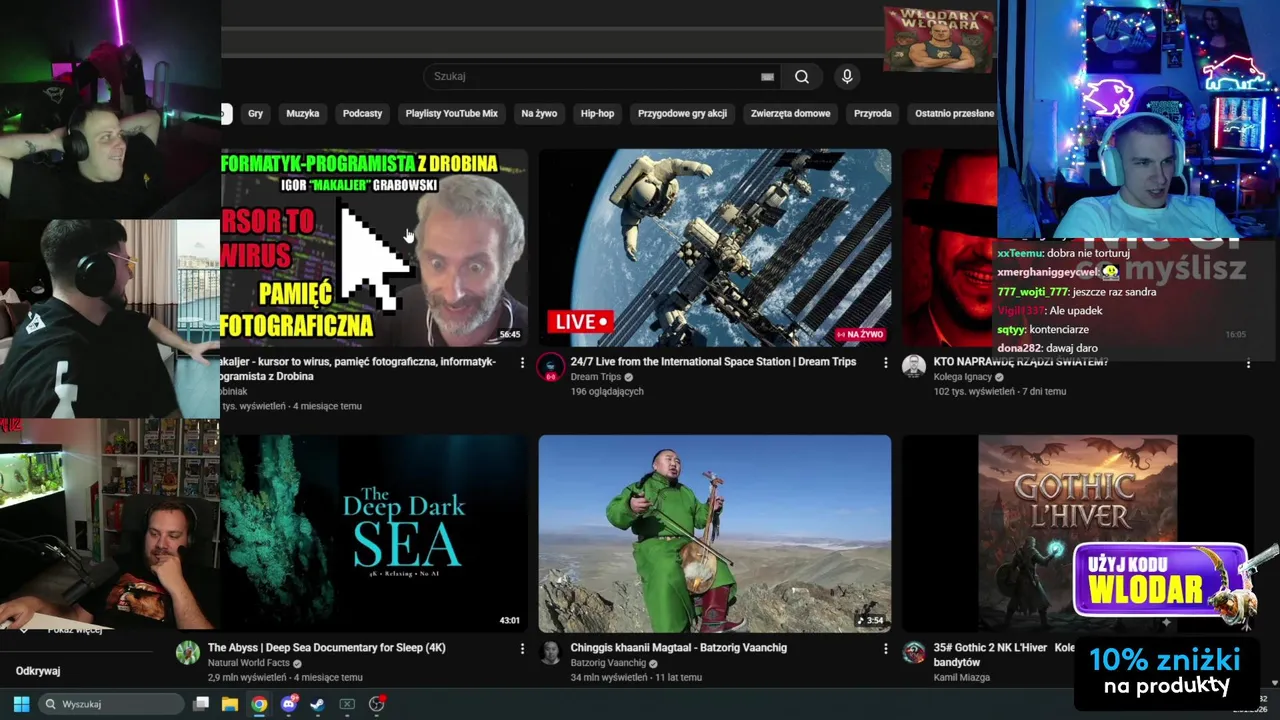The height and width of the screenshot is (720, 1280).
Task: Open options menu for Makalier video
Action: [x=522, y=363]
